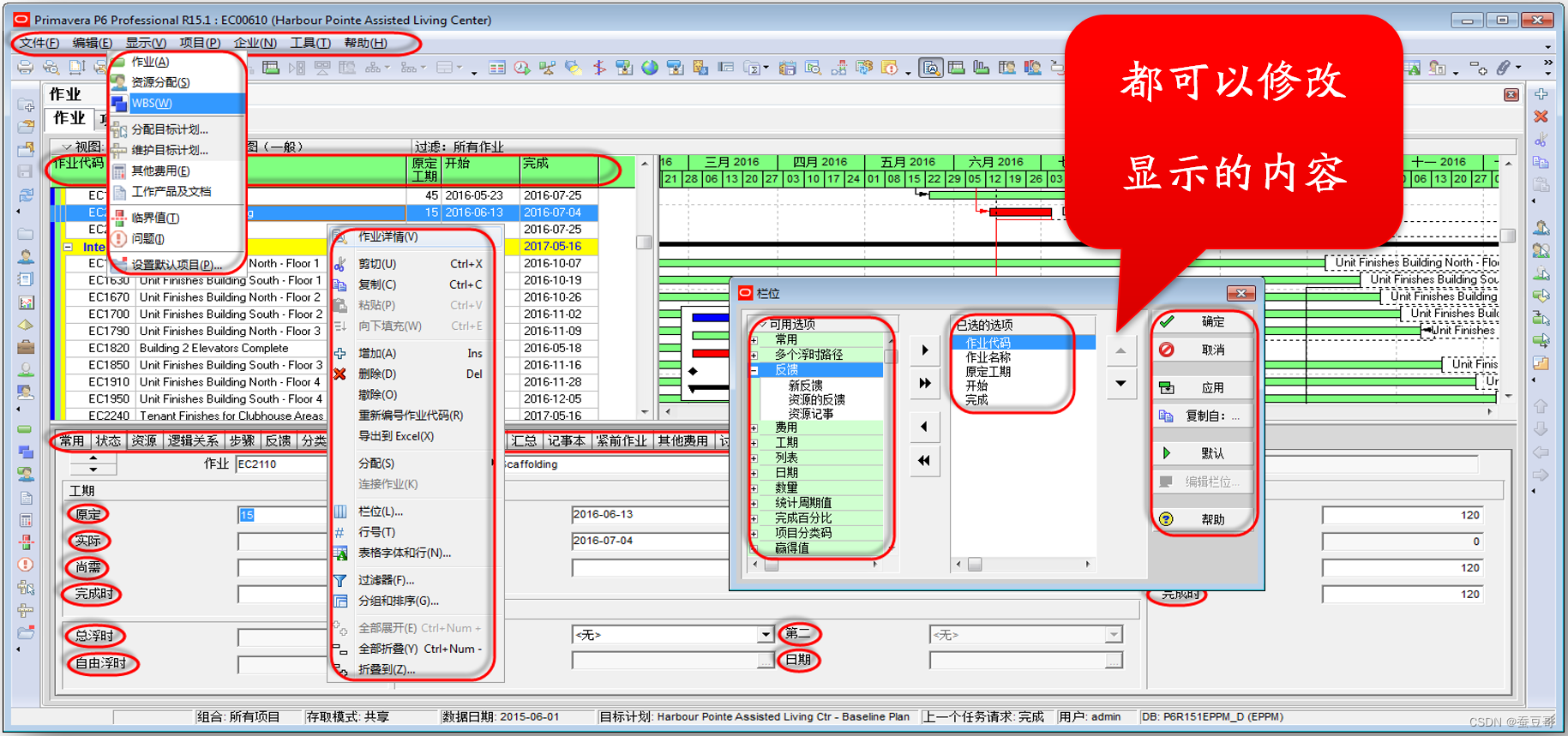This screenshot has height=736, width=1568.
Task: Select WBS(W) from the project menu
Action: tap(177, 103)
